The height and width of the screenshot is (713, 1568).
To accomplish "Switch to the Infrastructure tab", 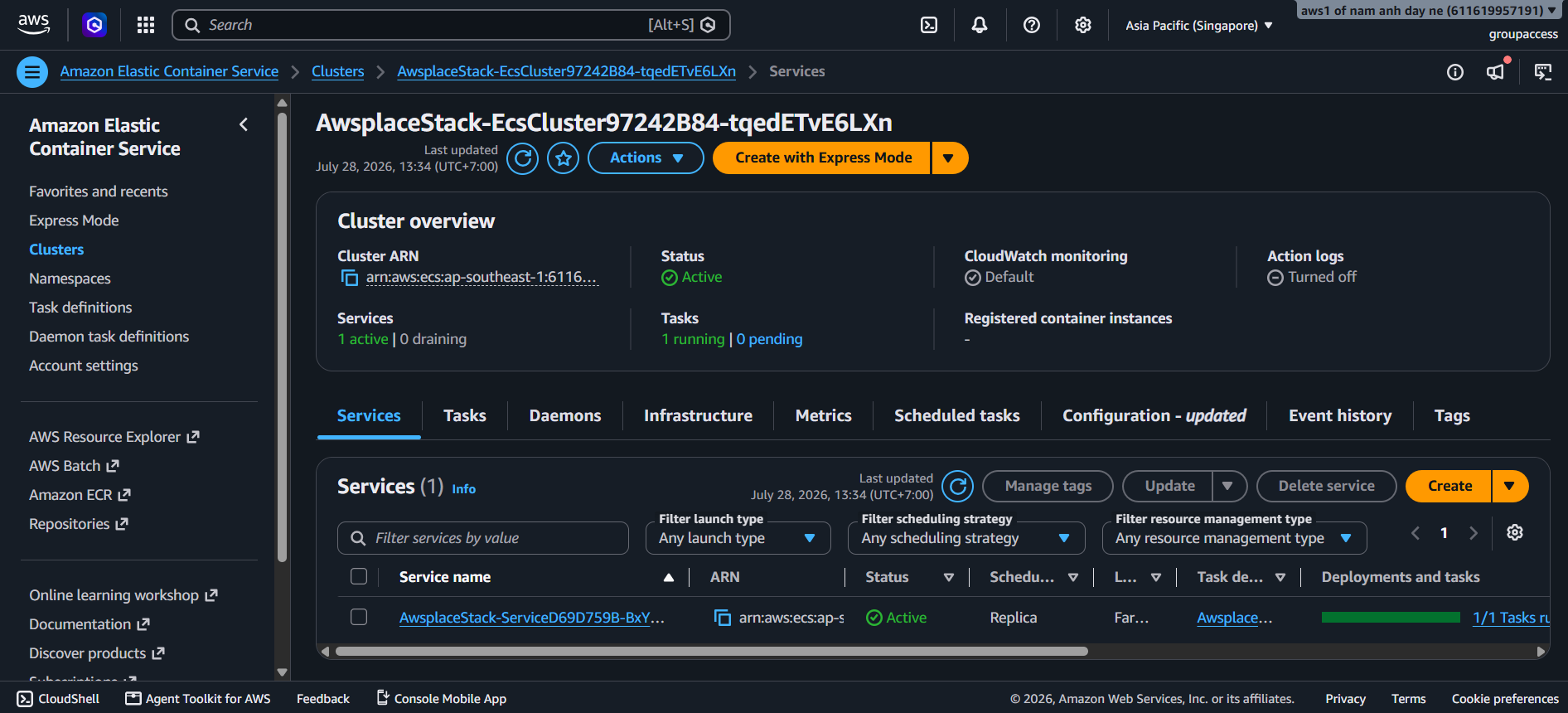I will click(699, 415).
